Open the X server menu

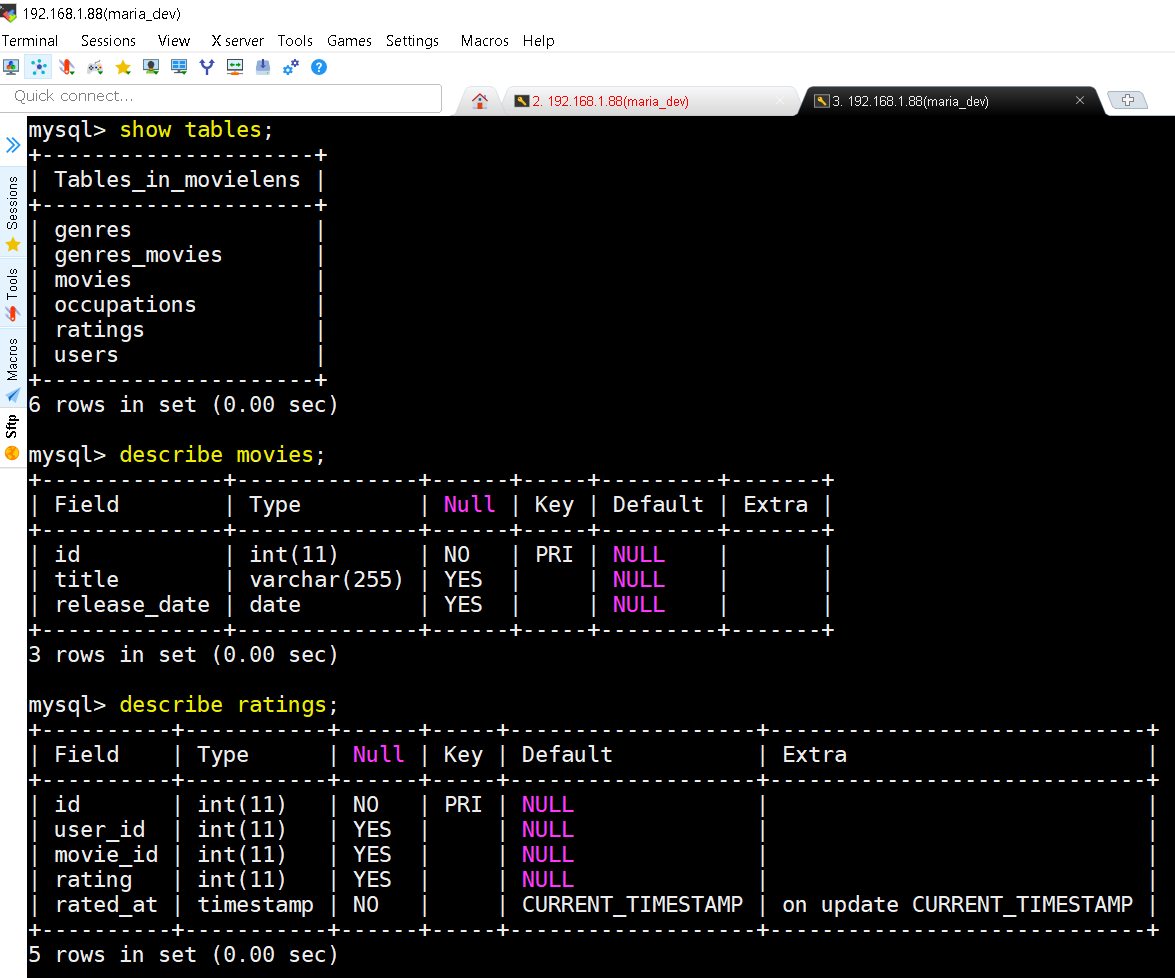pos(237,40)
